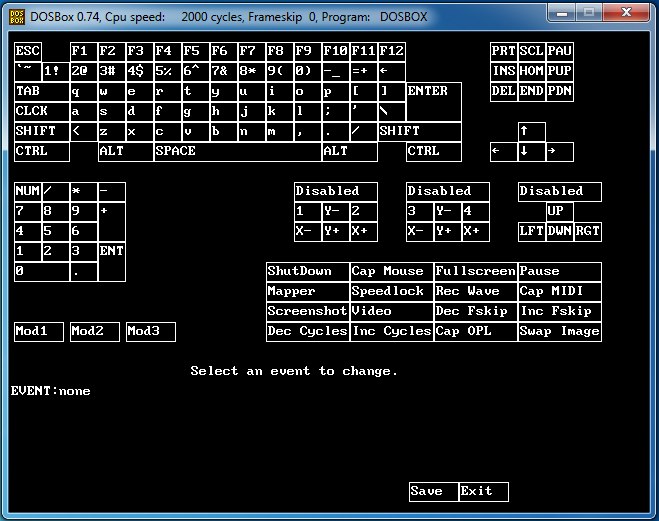Select the PUP page up key
Viewport: 659px width, 521px height.
(x=560, y=71)
